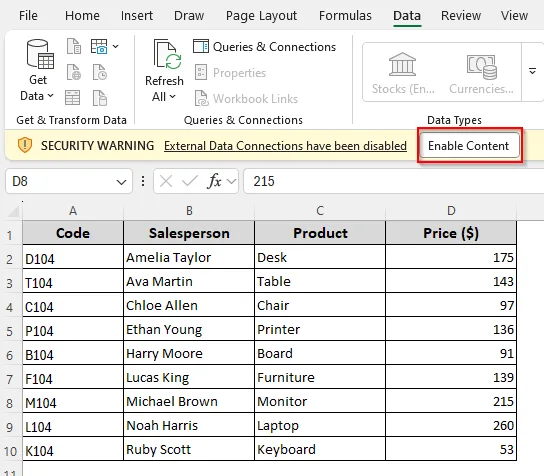The width and height of the screenshot is (544, 476).
Task: Click the Recent Sources clock document icon
Action: tap(100, 72)
